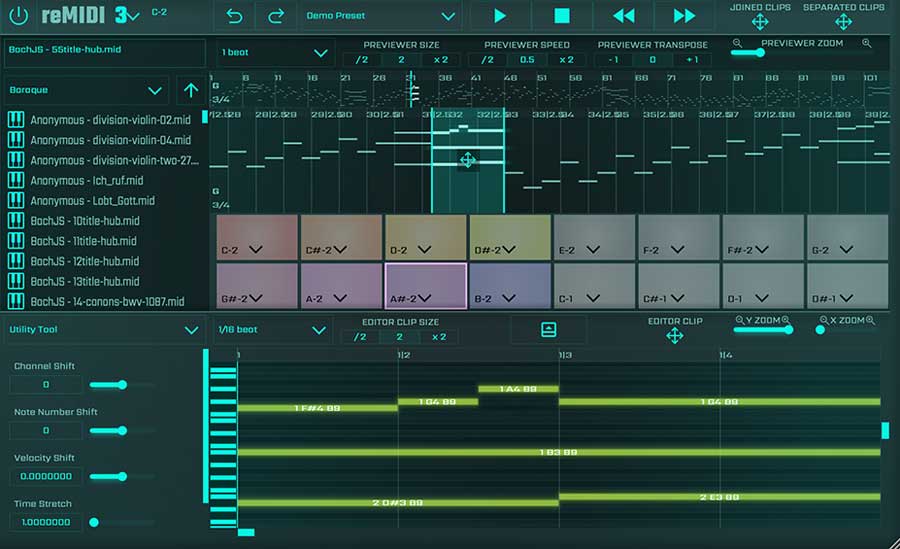The image size is (900, 549).
Task: Select the G#-2 clip pad
Action: point(257,286)
